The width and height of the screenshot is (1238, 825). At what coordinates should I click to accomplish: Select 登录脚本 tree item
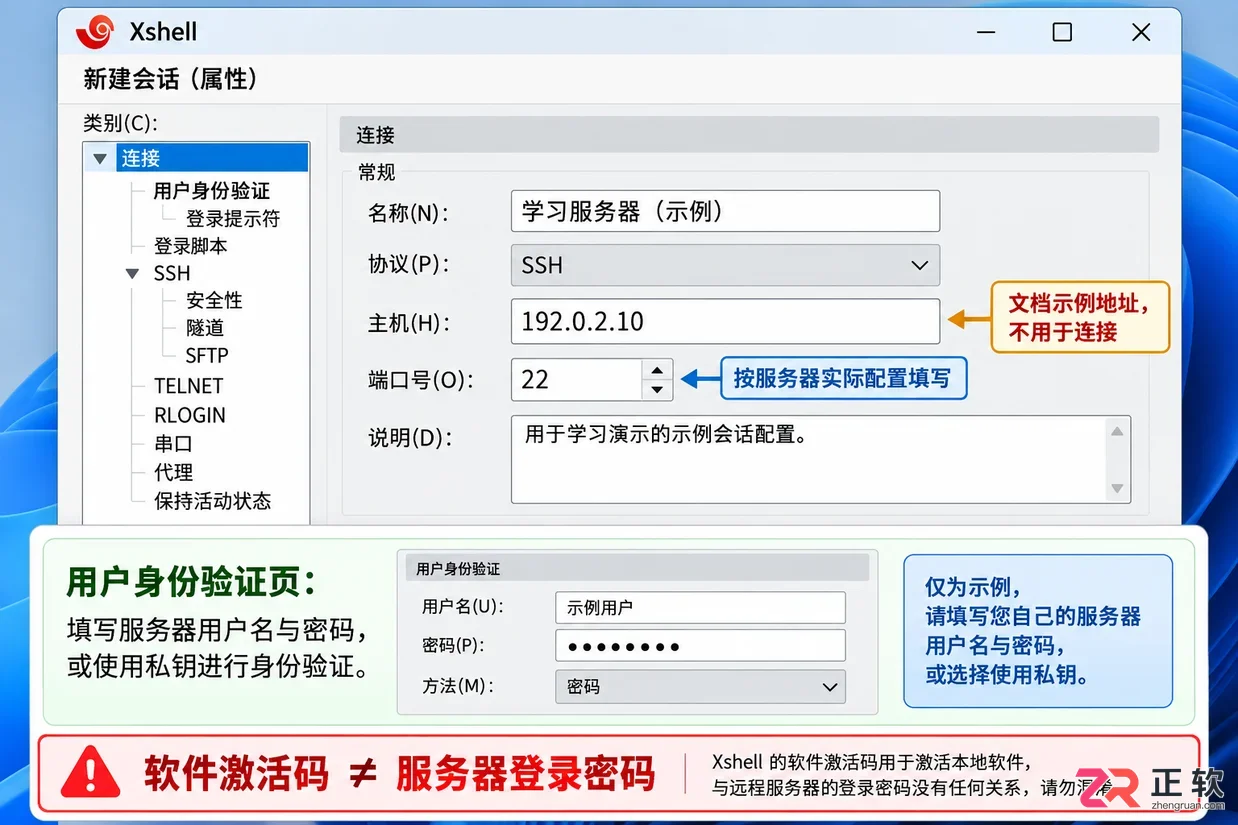click(191, 245)
